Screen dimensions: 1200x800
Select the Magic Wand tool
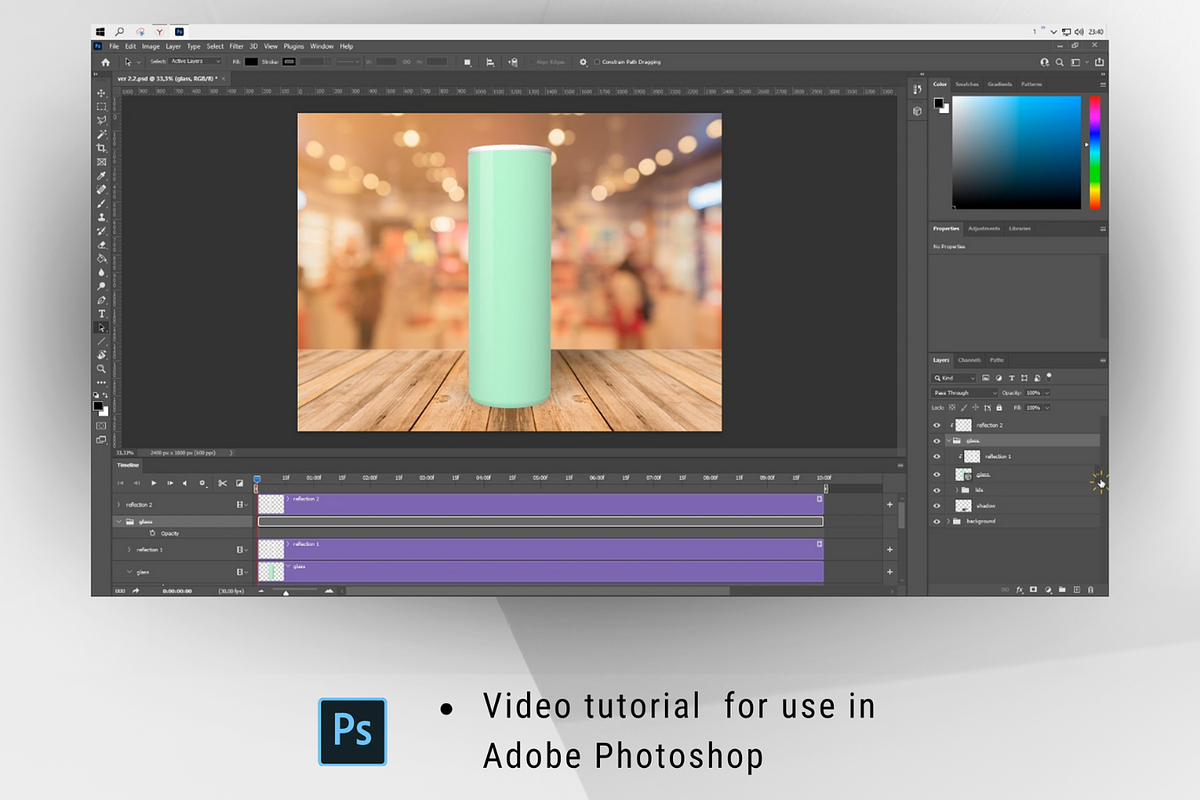[x=102, y=135]
